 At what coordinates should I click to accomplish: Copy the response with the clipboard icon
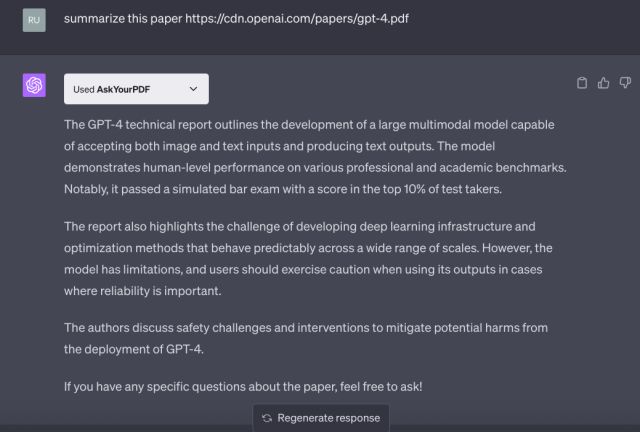point(582,83)
